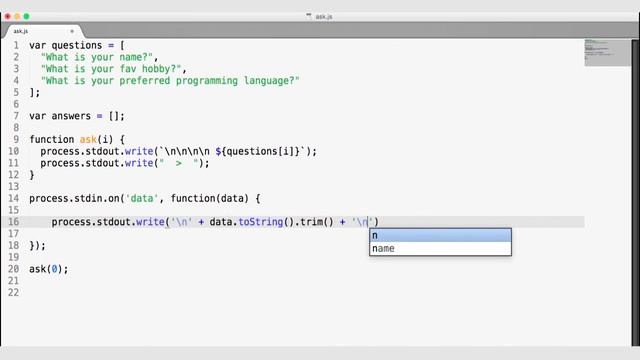Click line number 1 in gutter
The height and width of the screenshot is (360, 640).
(x=16, y=45)
